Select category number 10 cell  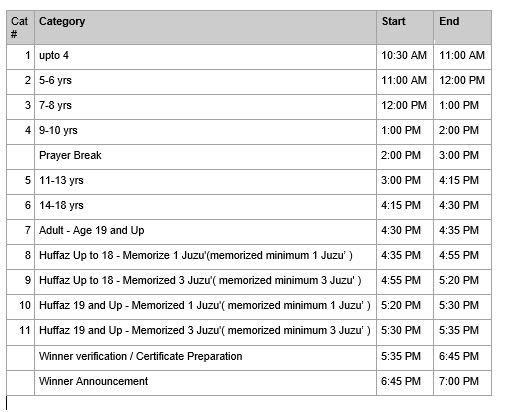tap(20, 307)
